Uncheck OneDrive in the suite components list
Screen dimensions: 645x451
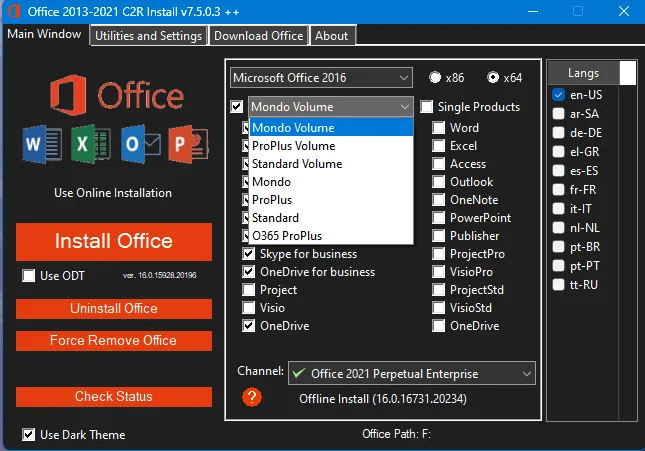point(248,326)
